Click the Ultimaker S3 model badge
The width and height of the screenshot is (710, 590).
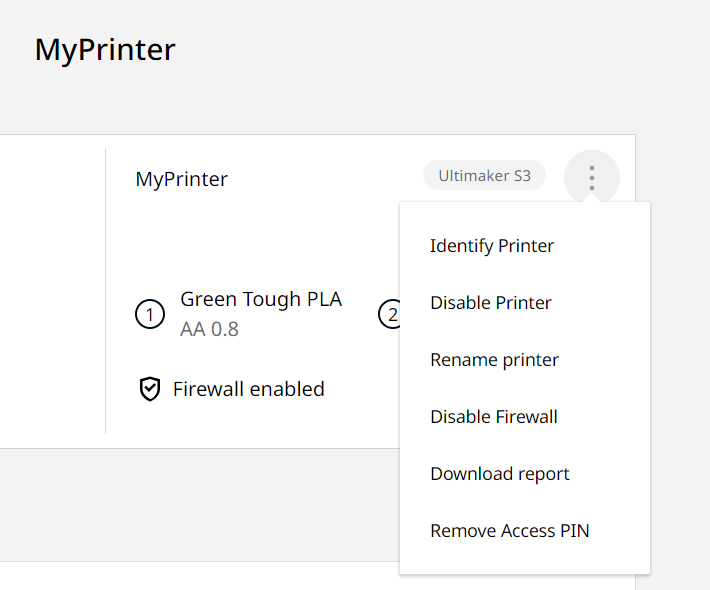(484, 176)
